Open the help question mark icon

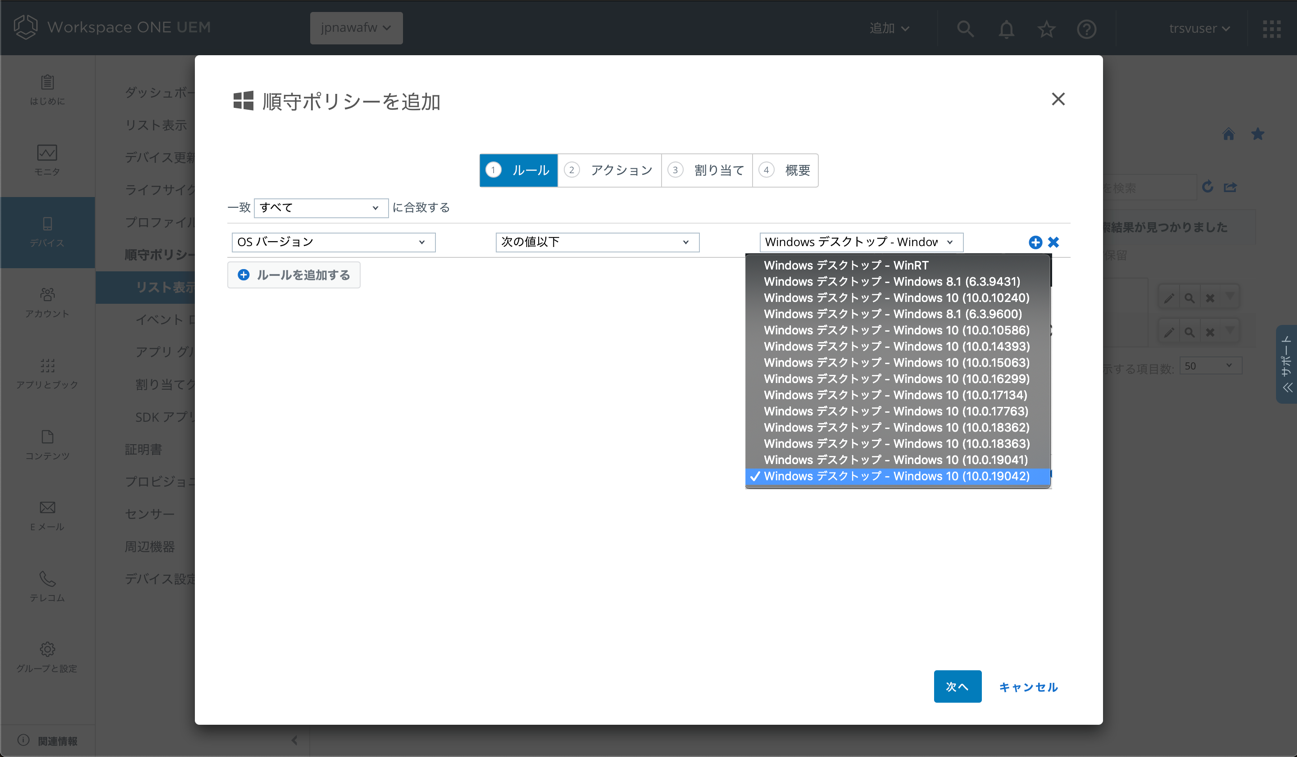point(1087,29)
